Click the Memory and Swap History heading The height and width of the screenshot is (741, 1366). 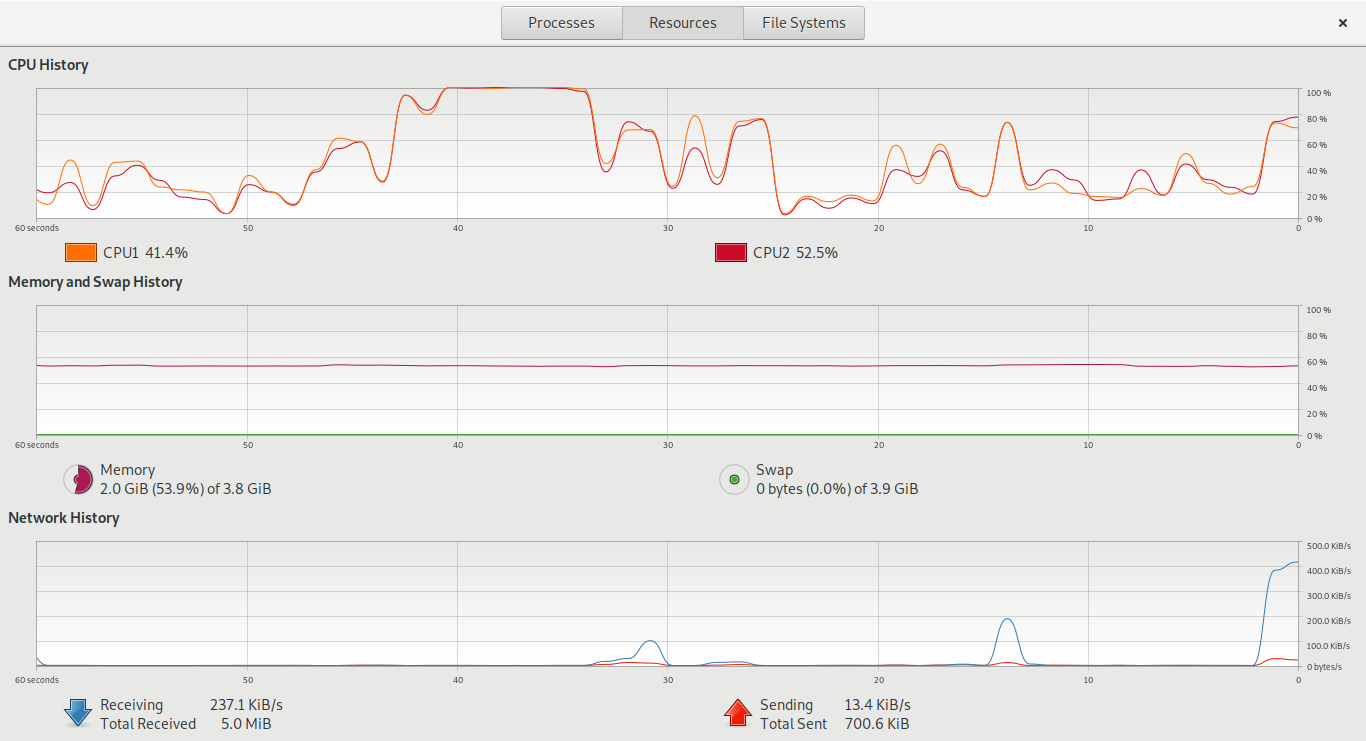point(95,282)
